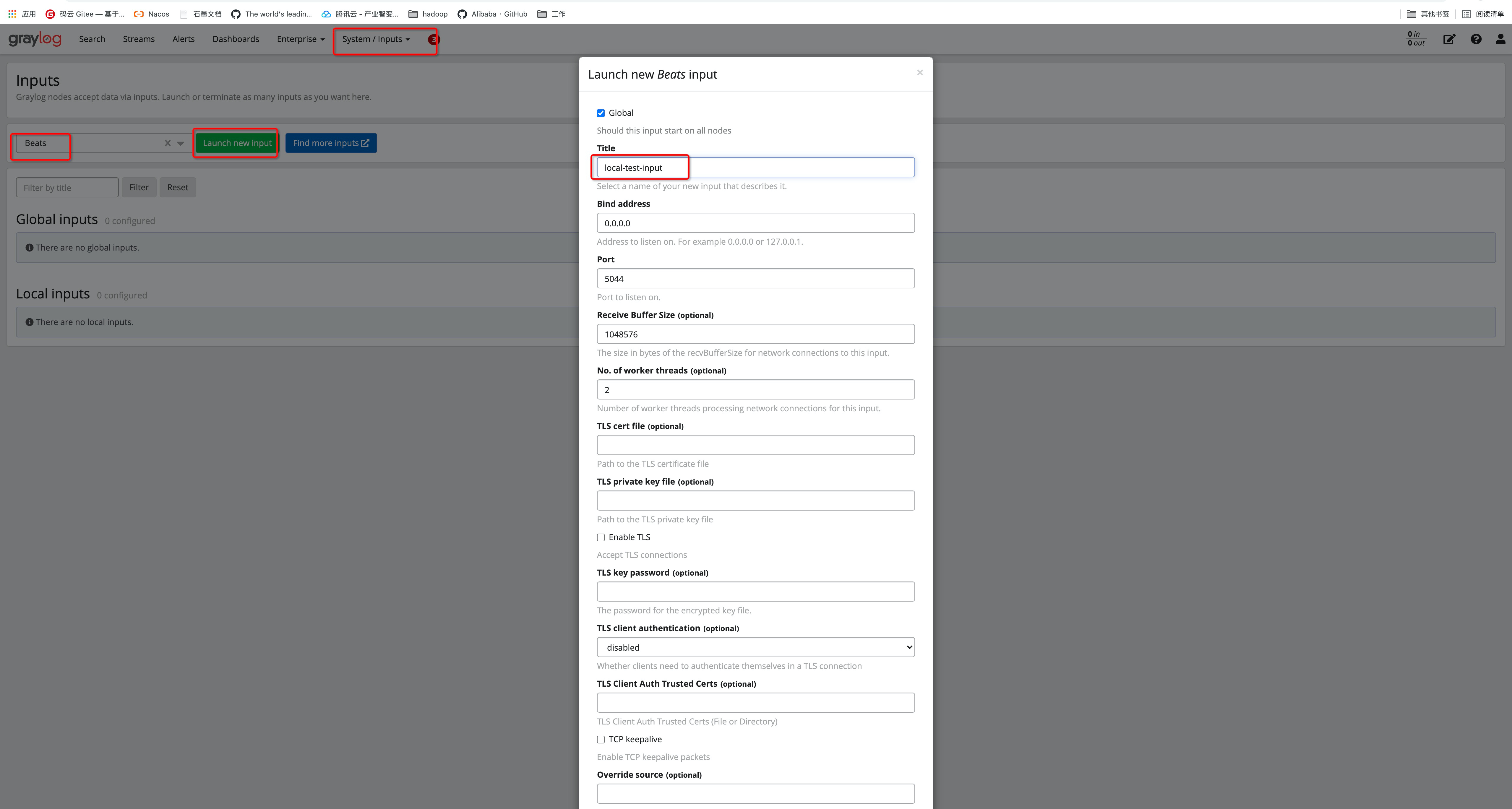This screenshot has width=1512, height=809.
Task: Click the Graylog logo
Action: pos(35,39)
